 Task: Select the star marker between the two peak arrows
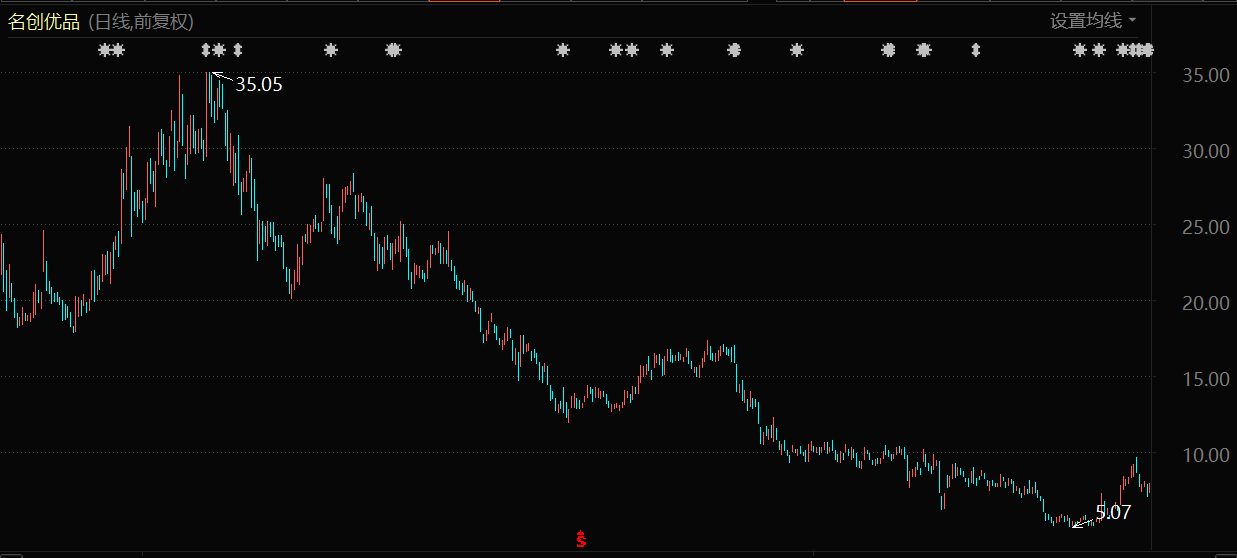point(220,50)
